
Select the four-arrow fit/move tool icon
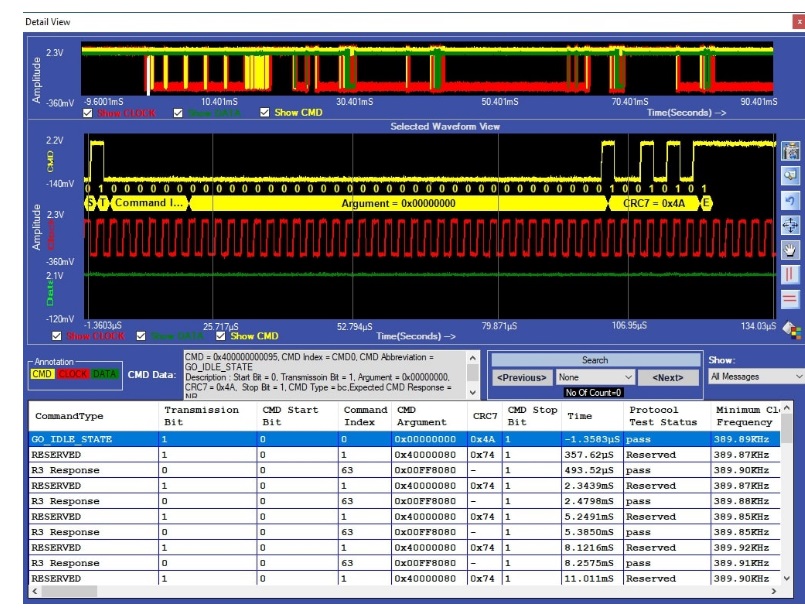790,225
